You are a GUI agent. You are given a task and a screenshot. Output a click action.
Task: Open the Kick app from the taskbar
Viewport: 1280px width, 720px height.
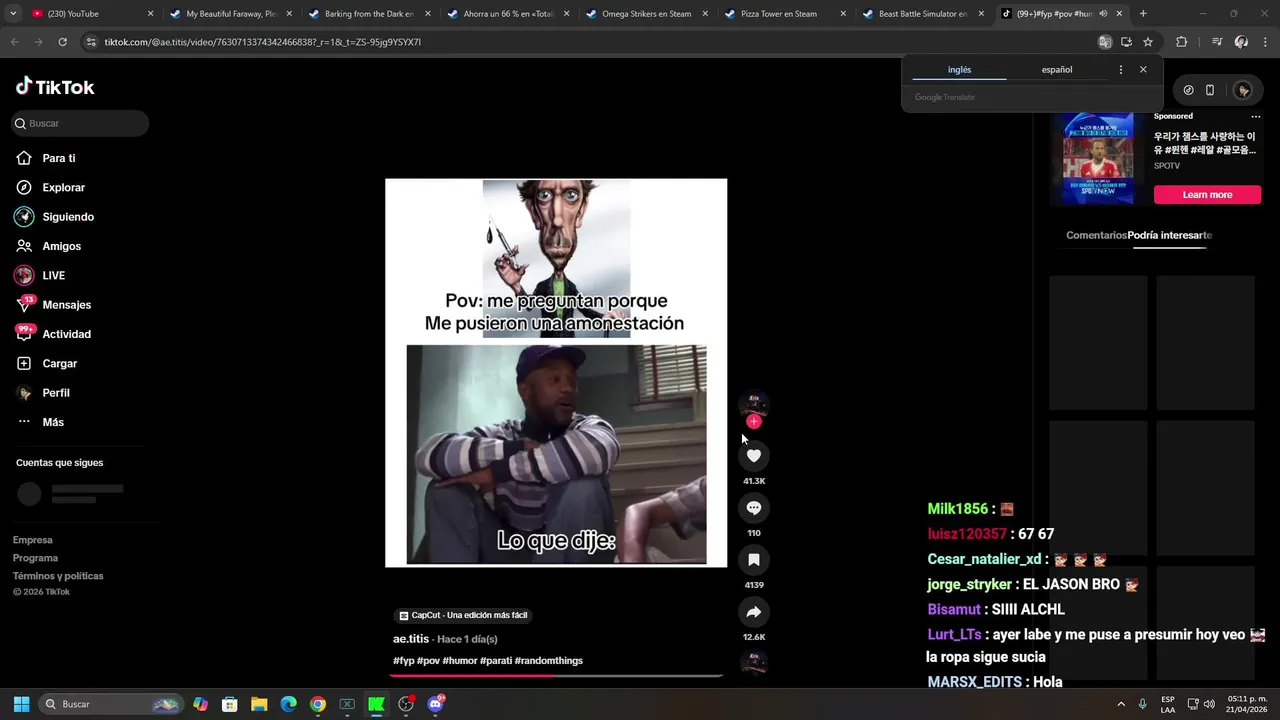(376, 704)
